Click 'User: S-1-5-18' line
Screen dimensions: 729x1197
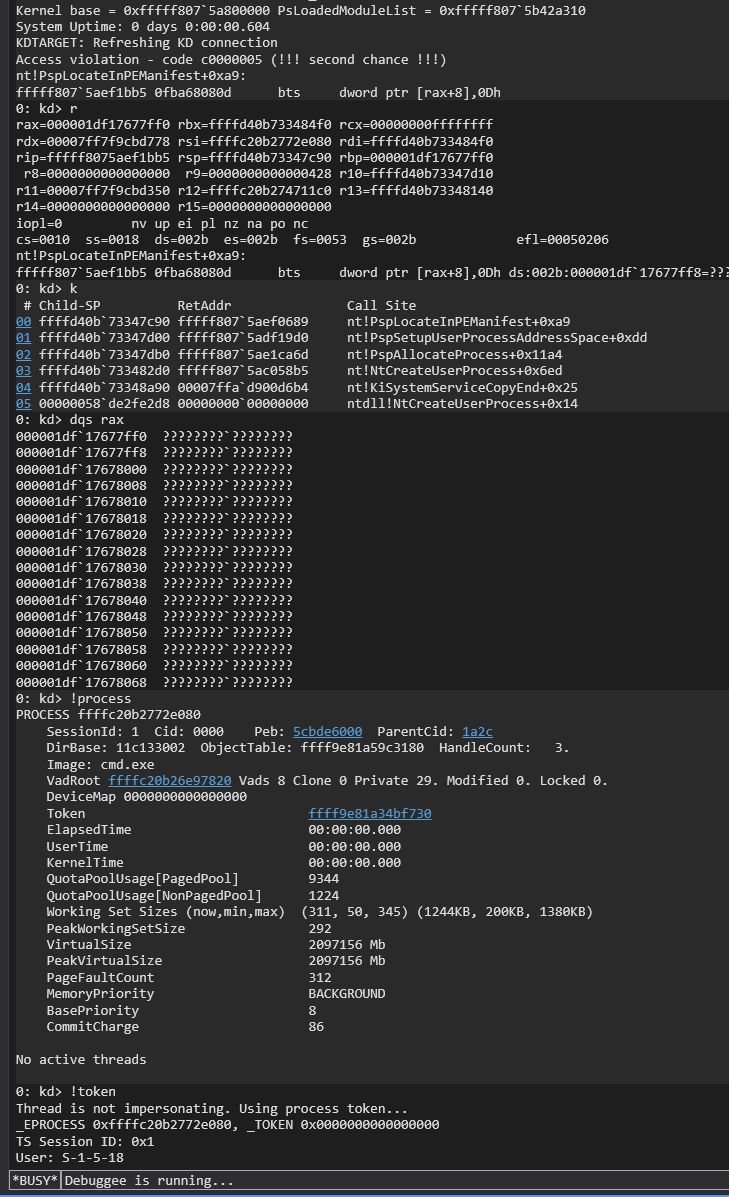tap(69, 1157)
